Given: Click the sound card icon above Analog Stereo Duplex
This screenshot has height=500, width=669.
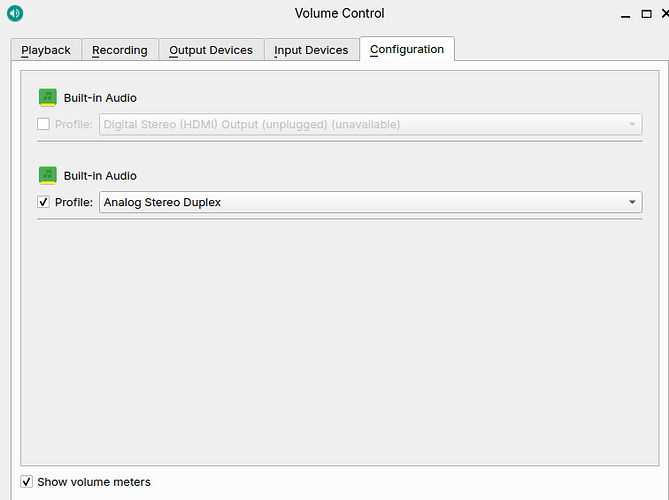Looking at the screenshot, I should 48,175.
